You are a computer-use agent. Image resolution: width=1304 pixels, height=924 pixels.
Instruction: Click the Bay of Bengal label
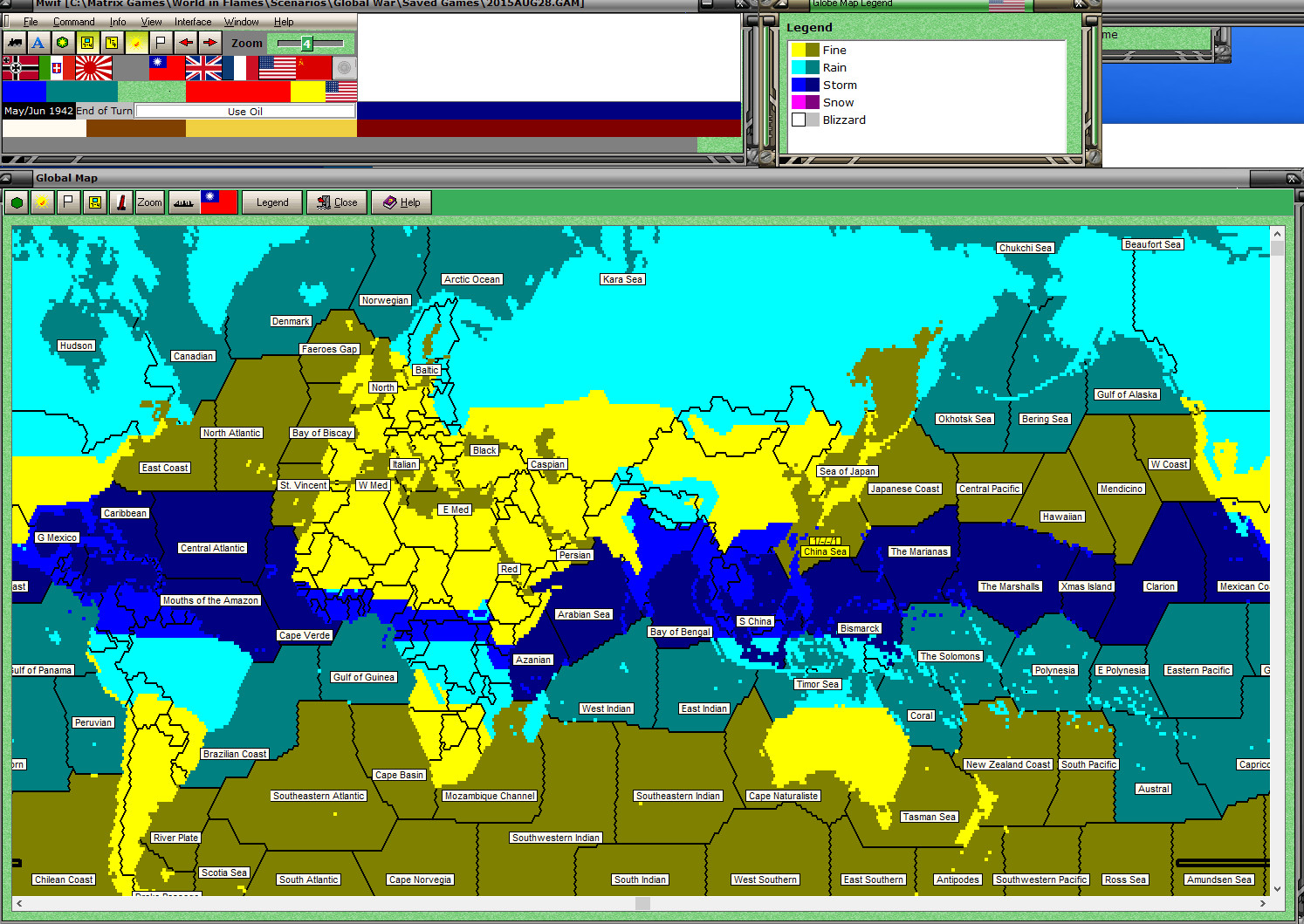pos(681,632)
